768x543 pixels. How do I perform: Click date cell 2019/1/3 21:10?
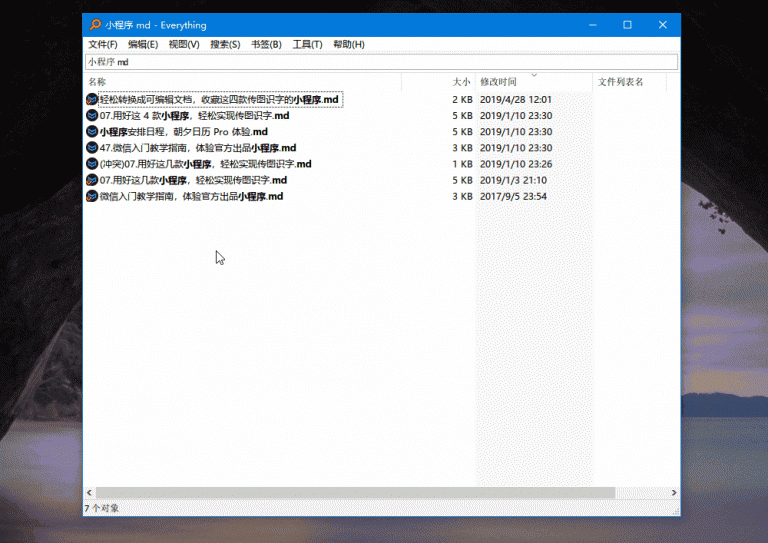tap(513, 180)
